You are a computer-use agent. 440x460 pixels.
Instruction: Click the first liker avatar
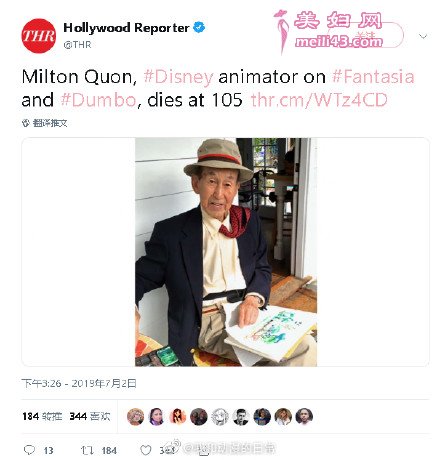click(135, 416)
